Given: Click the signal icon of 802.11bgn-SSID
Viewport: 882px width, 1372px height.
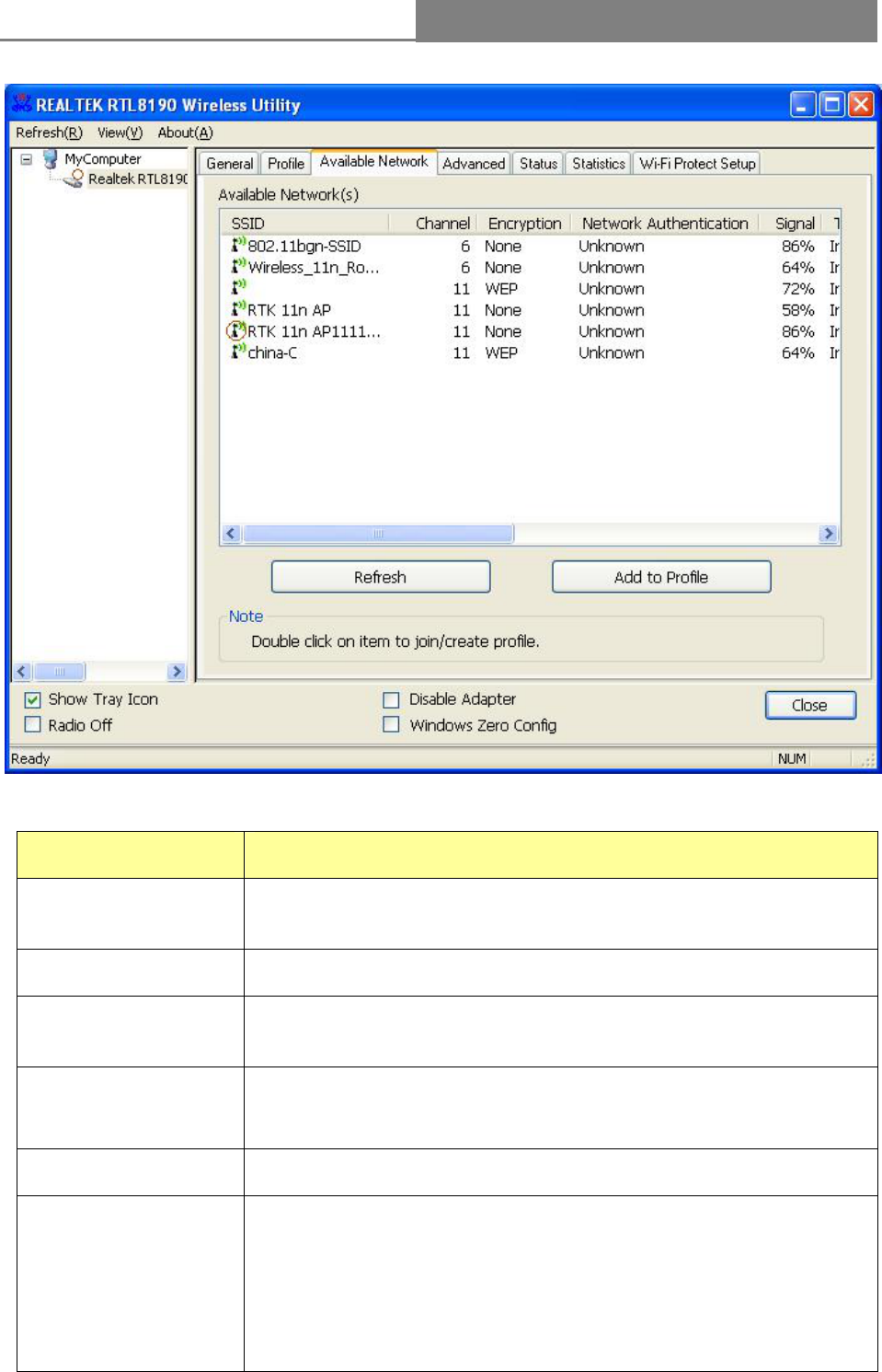Looking at the screenshot, I should click(238, 245).
